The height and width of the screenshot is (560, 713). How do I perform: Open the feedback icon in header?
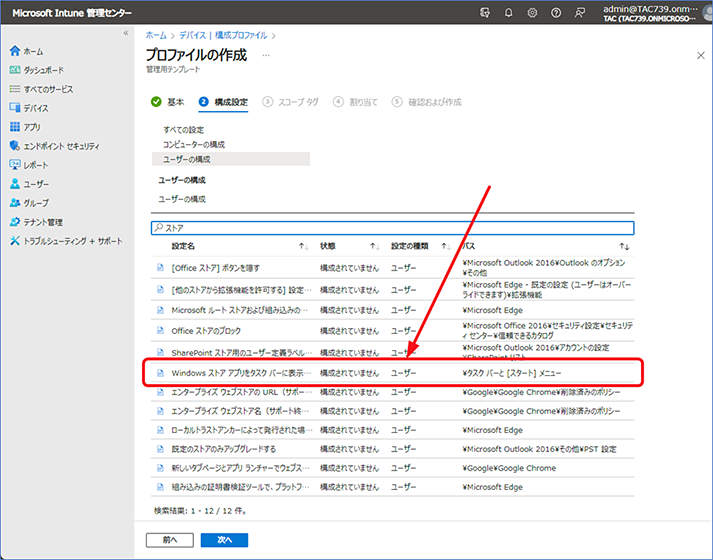tap(579, 13)
